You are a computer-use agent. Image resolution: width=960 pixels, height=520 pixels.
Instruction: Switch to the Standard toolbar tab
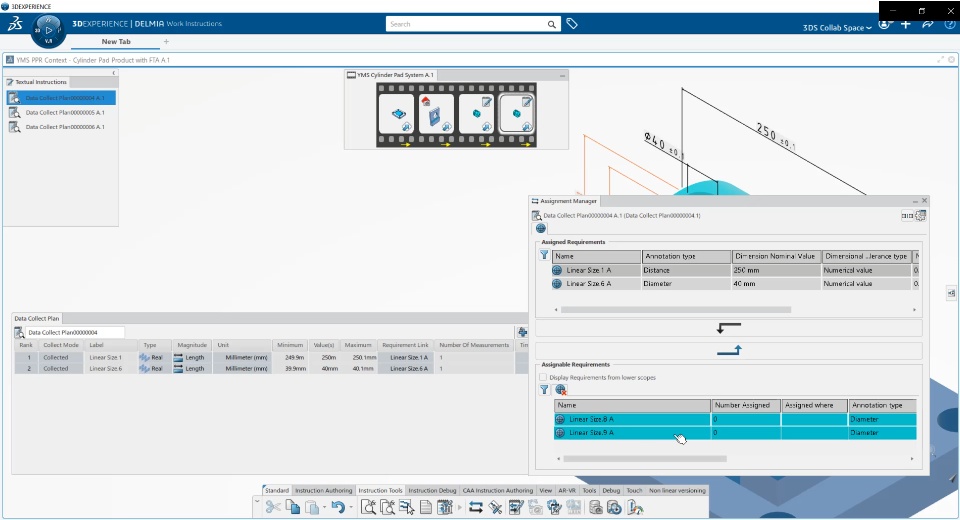[x=277, y=491]
